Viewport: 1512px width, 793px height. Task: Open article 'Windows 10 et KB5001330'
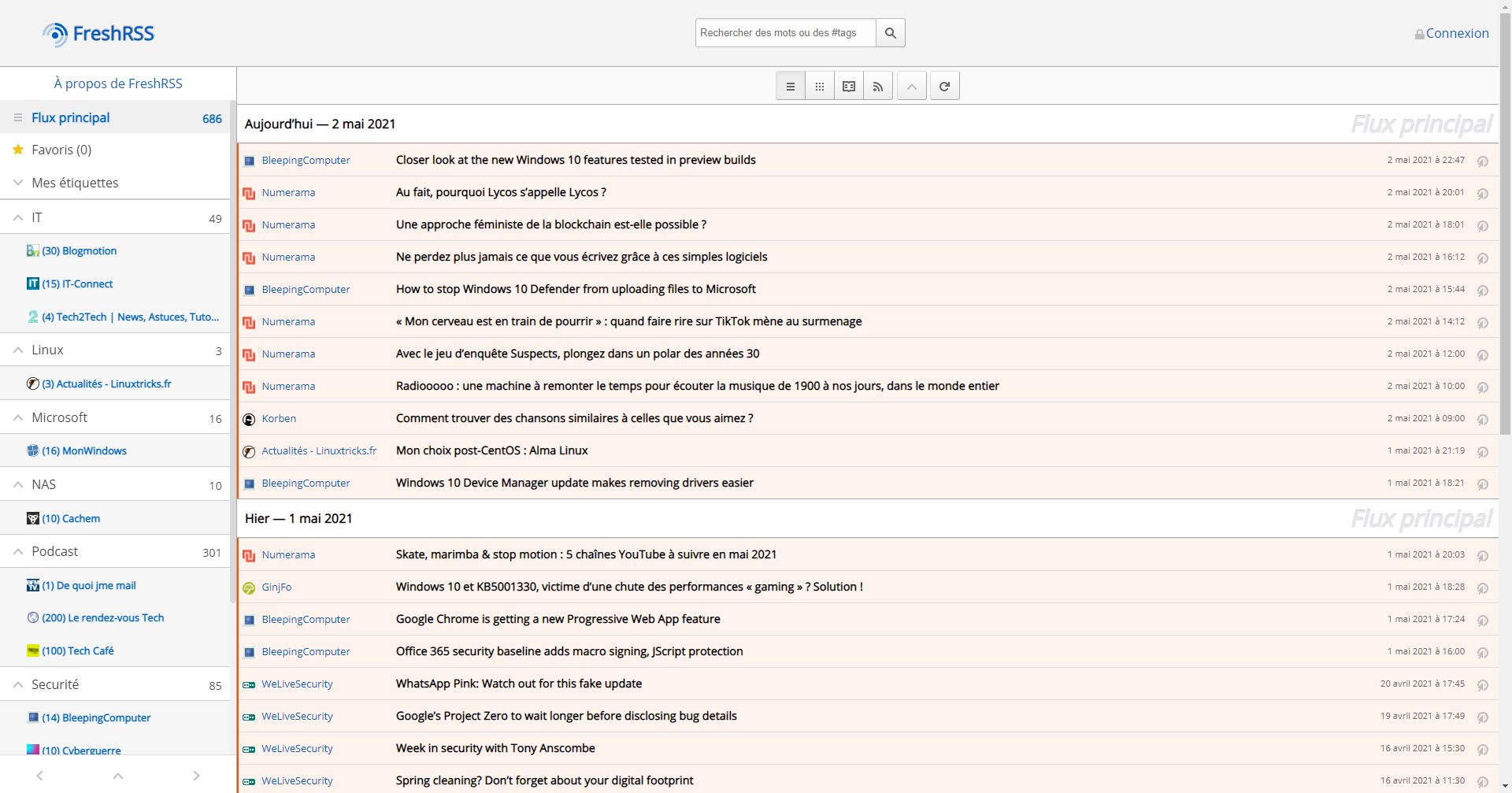(x=629, y=587)
